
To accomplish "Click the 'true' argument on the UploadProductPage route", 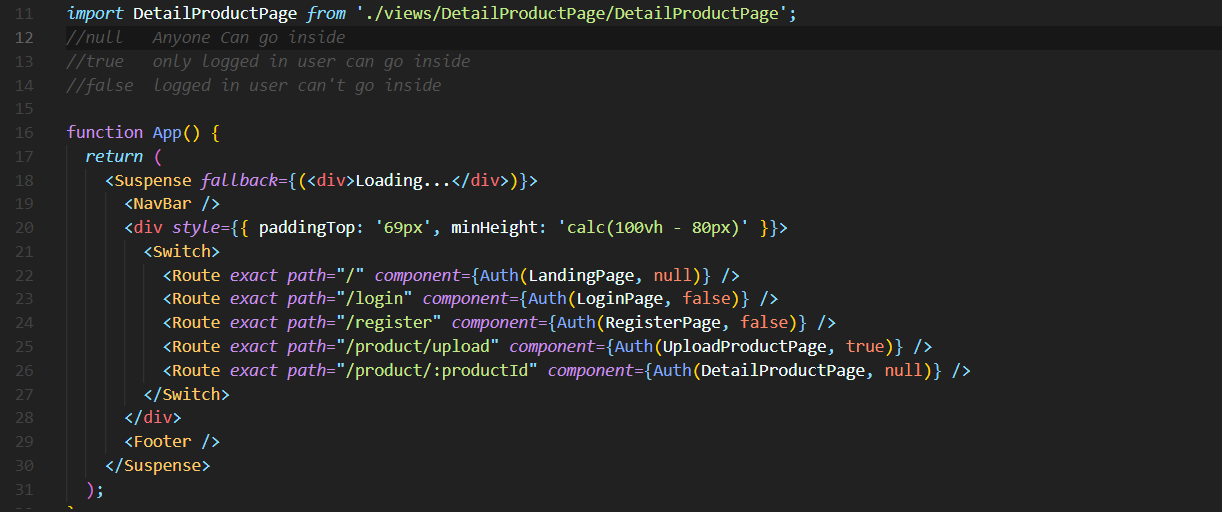I will (x=866, y=348).
